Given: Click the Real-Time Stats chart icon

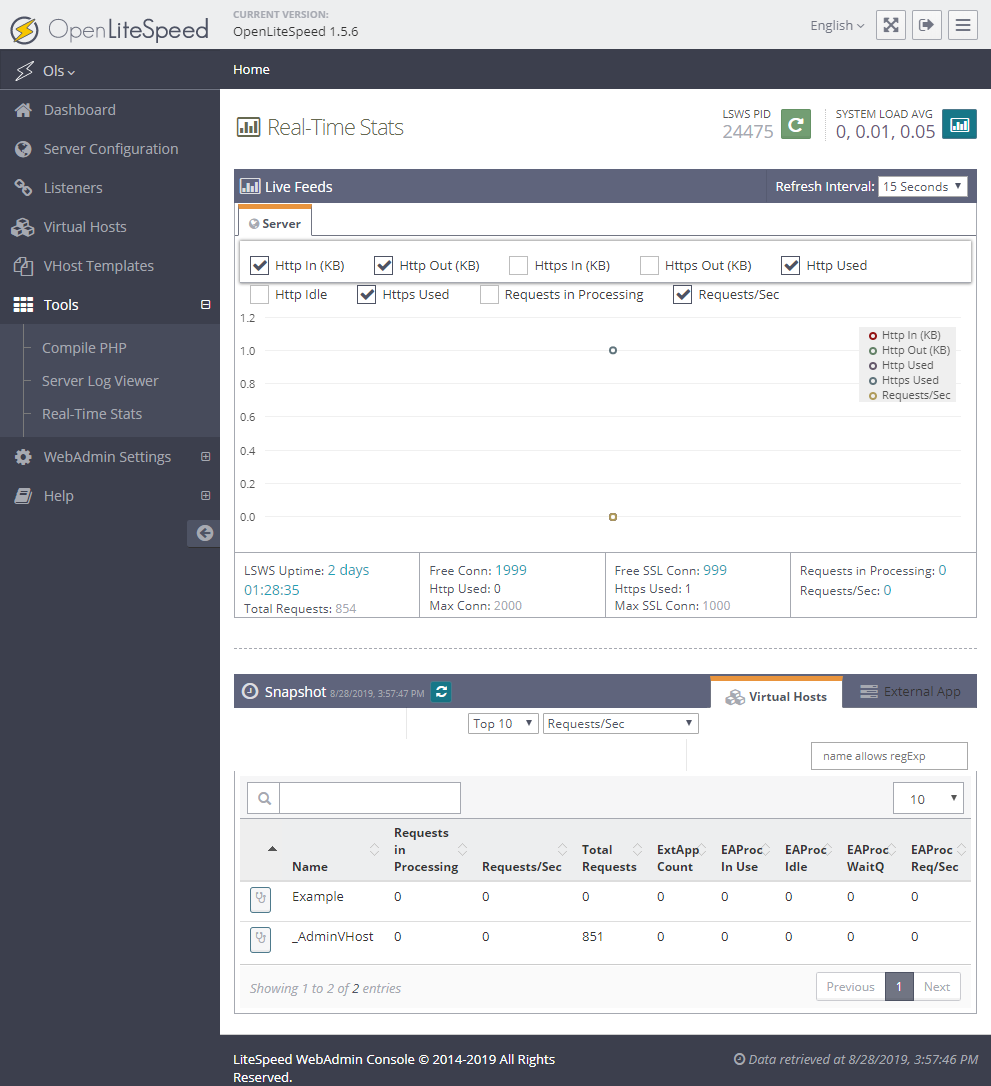Looking at the screenshot, I should [248, 127].
